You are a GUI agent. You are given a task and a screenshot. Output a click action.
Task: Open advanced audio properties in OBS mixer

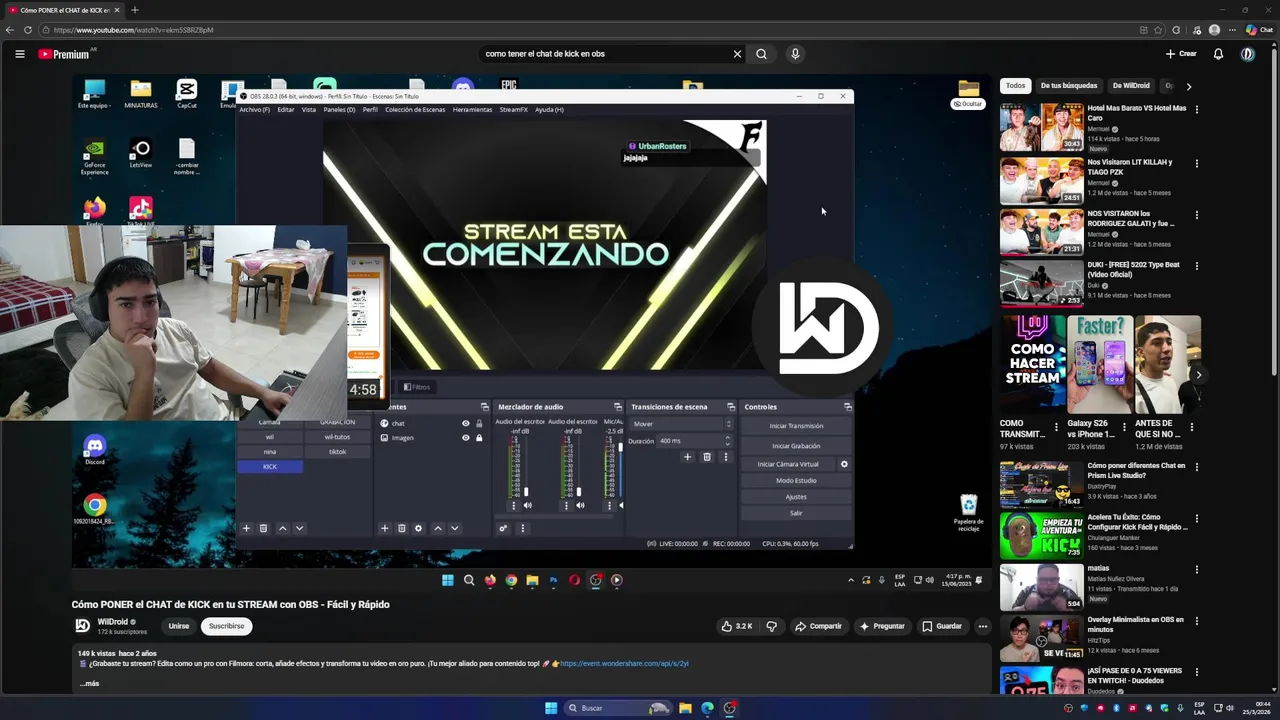click(503, 528)
